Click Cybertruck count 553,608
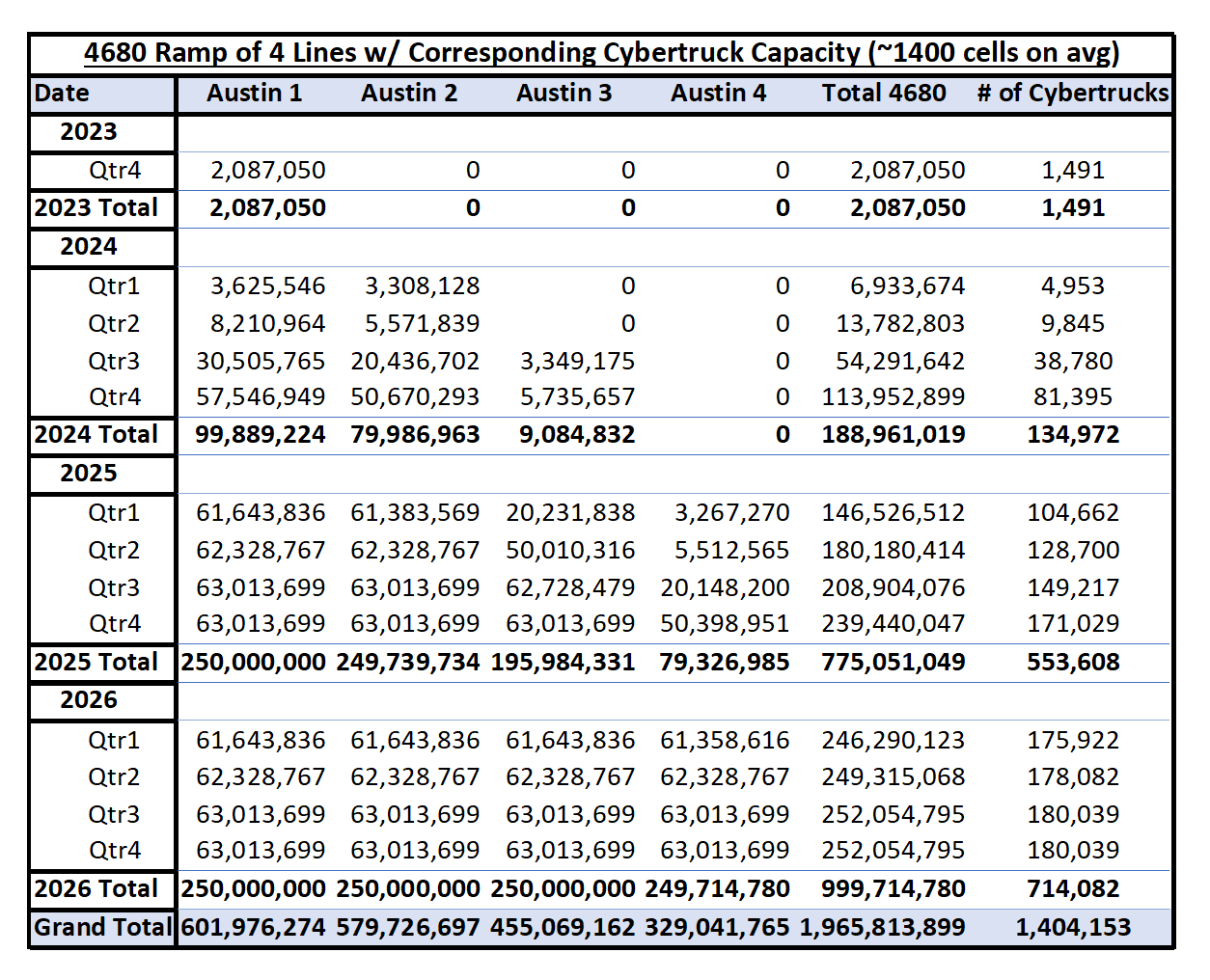The width and height of the screenshot is (1210, 980). pyautogui.click(x=1073, y=663)
